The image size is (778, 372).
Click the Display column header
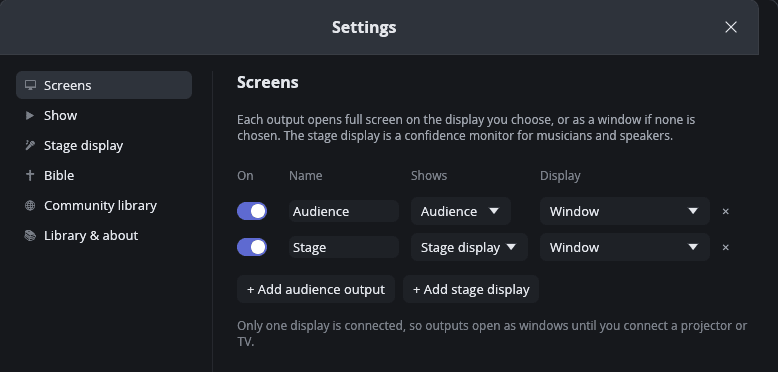tap(560, 176)
